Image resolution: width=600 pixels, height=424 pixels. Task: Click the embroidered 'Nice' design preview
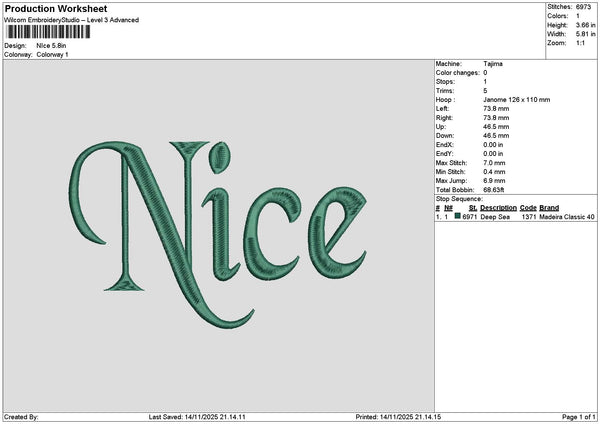pos(218,234)
